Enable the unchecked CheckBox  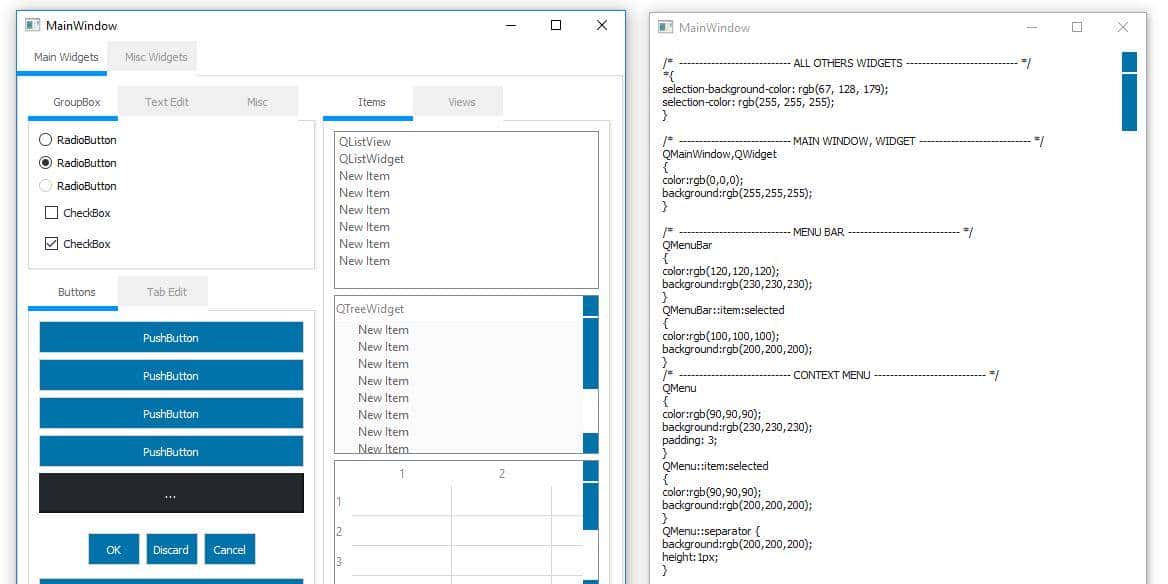tap(52, 213)
